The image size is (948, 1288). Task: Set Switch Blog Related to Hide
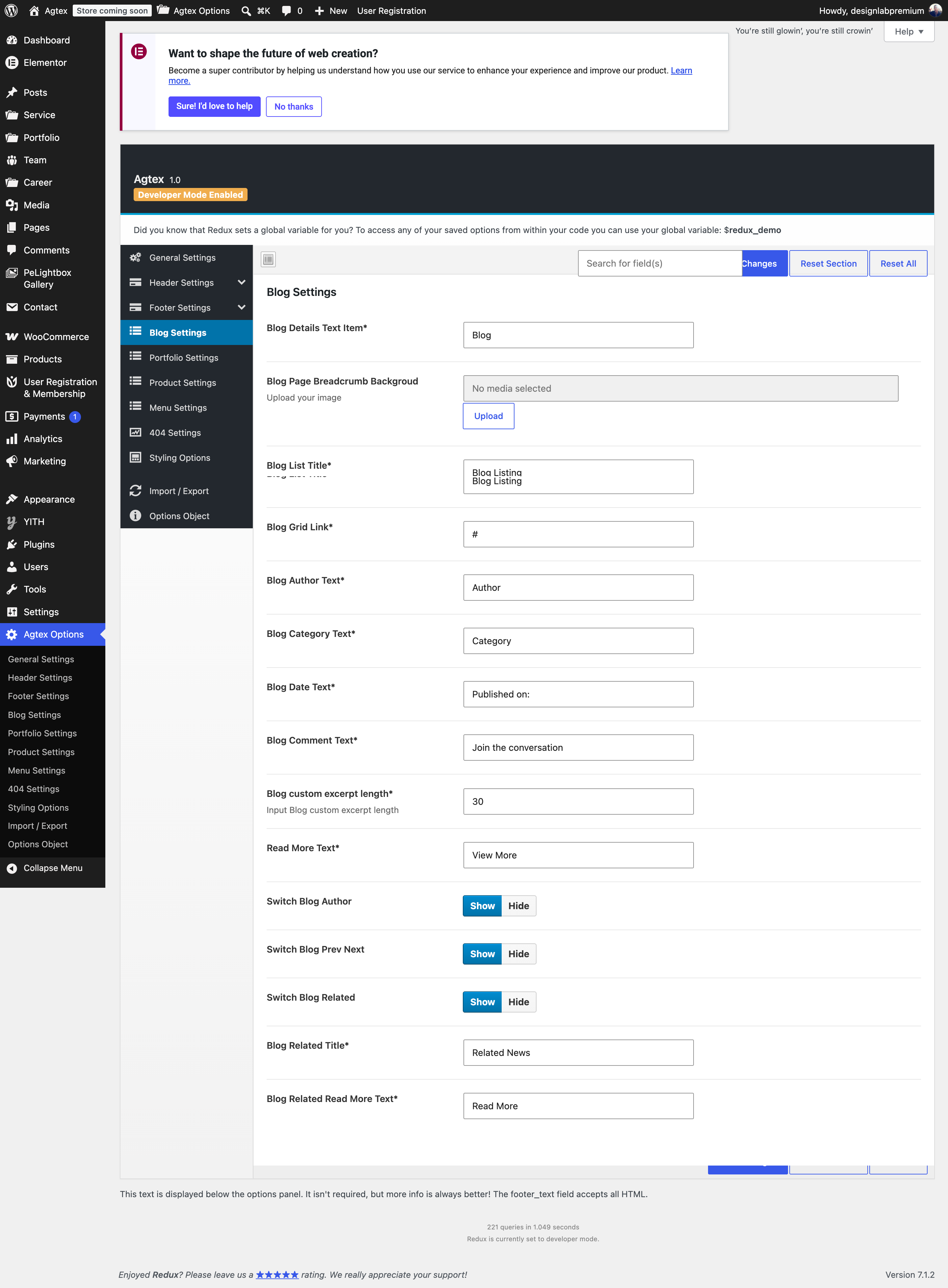[519, 1002]
